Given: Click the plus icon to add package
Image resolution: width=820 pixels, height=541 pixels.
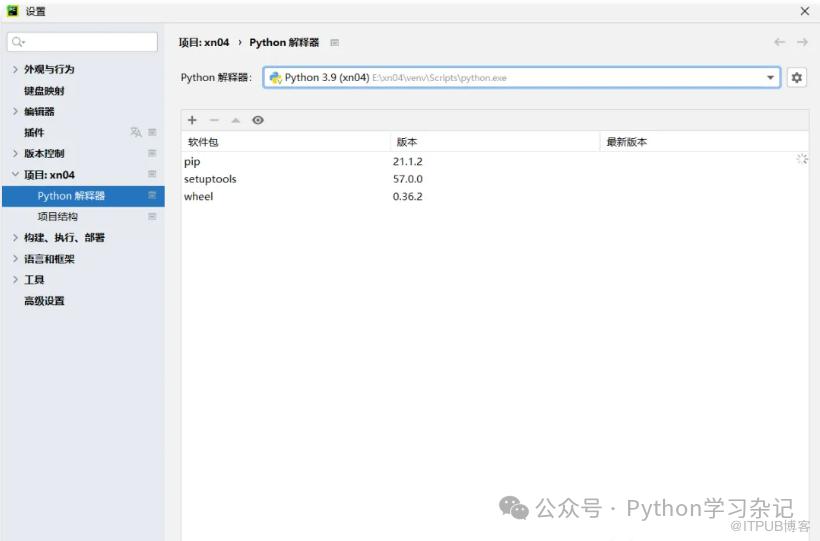Looking at the screenshot, I should click(192, 120).
